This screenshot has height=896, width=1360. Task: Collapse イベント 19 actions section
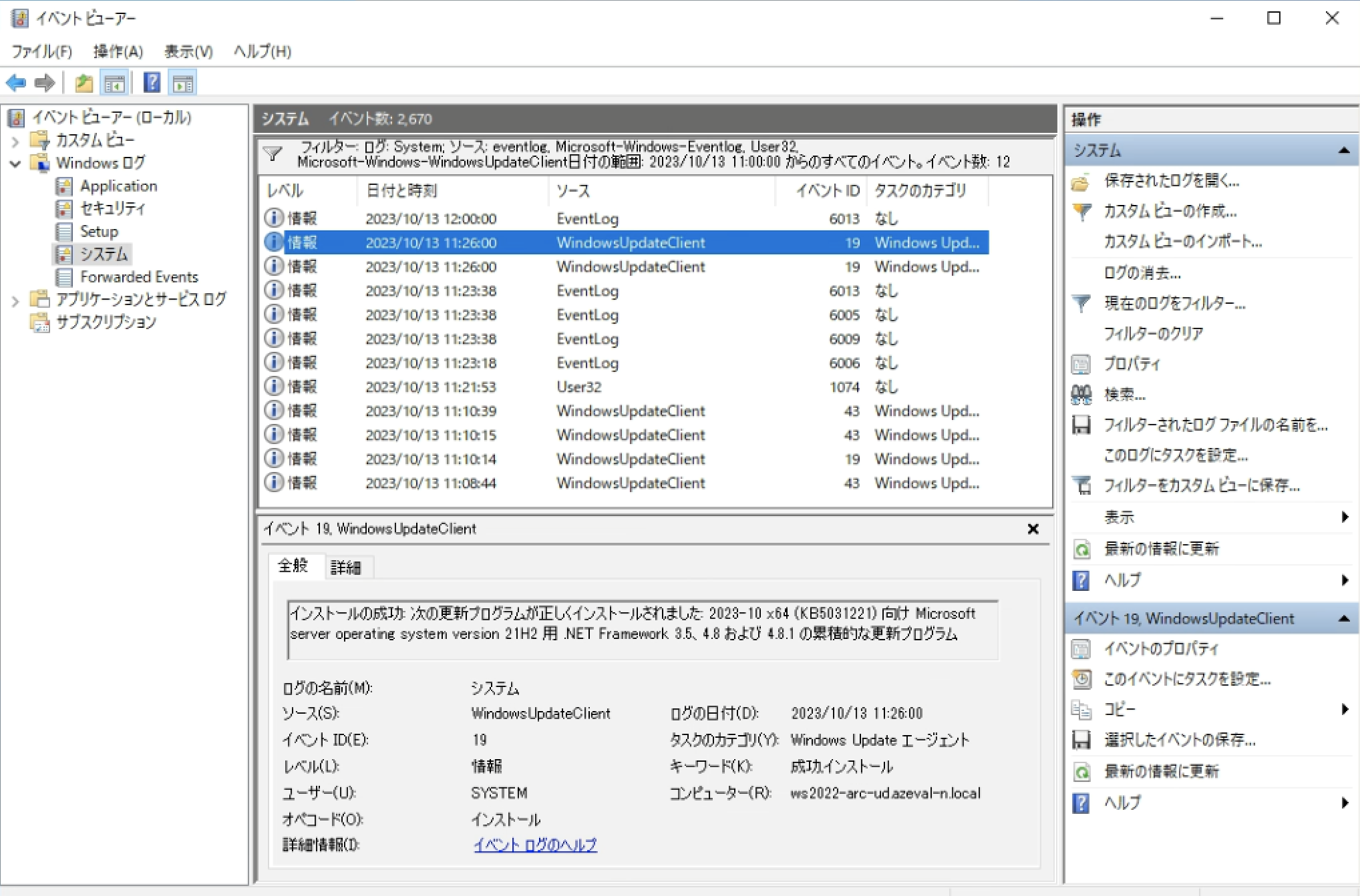1344,619
